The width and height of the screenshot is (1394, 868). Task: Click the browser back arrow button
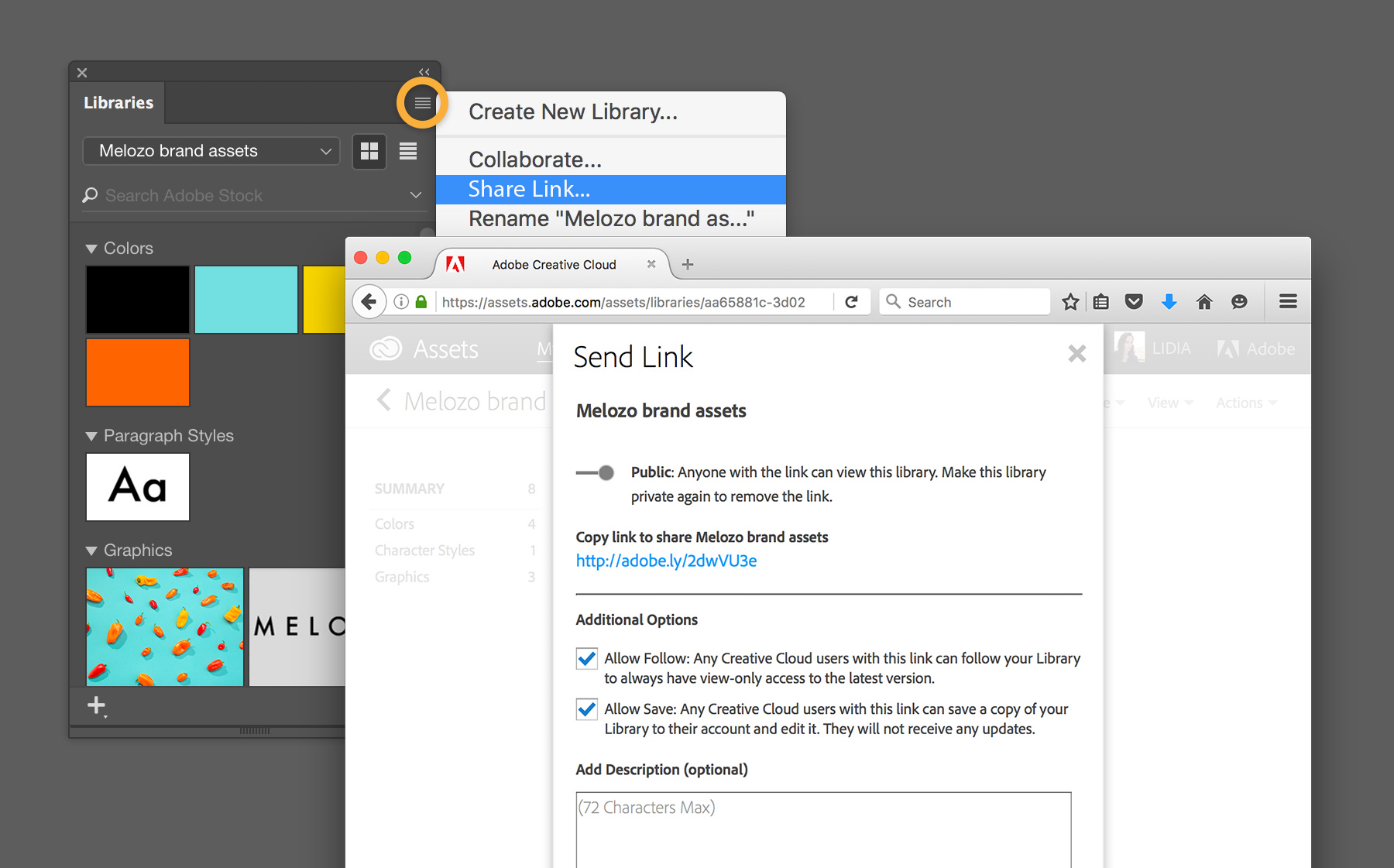point(369,302)
